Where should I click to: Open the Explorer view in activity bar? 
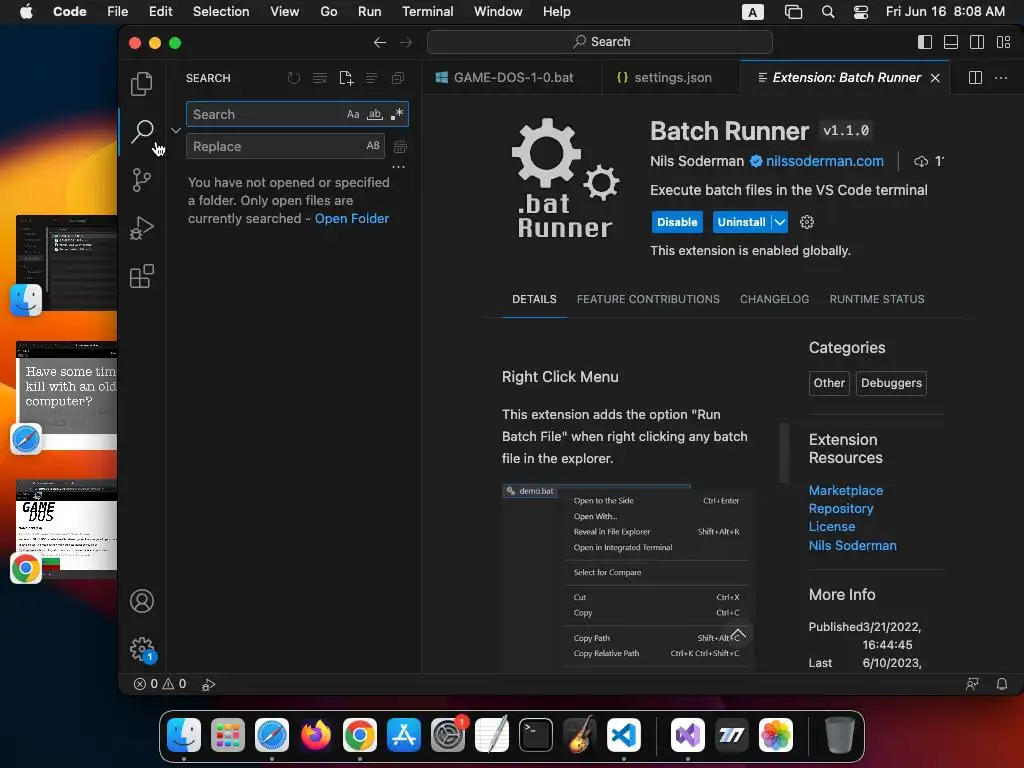tap(142, 84)
